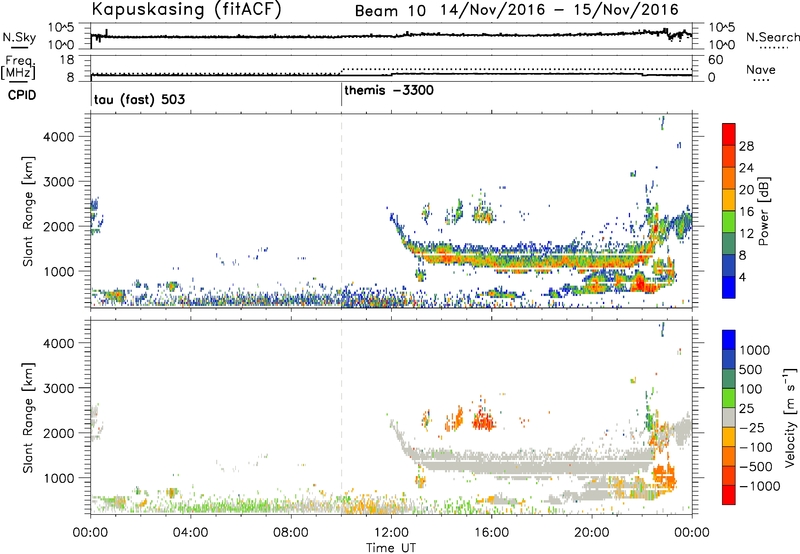Click the 'Slant Range [km]' label of the power panel
This screenshot has height=554, width=800.
coord(28,211)
